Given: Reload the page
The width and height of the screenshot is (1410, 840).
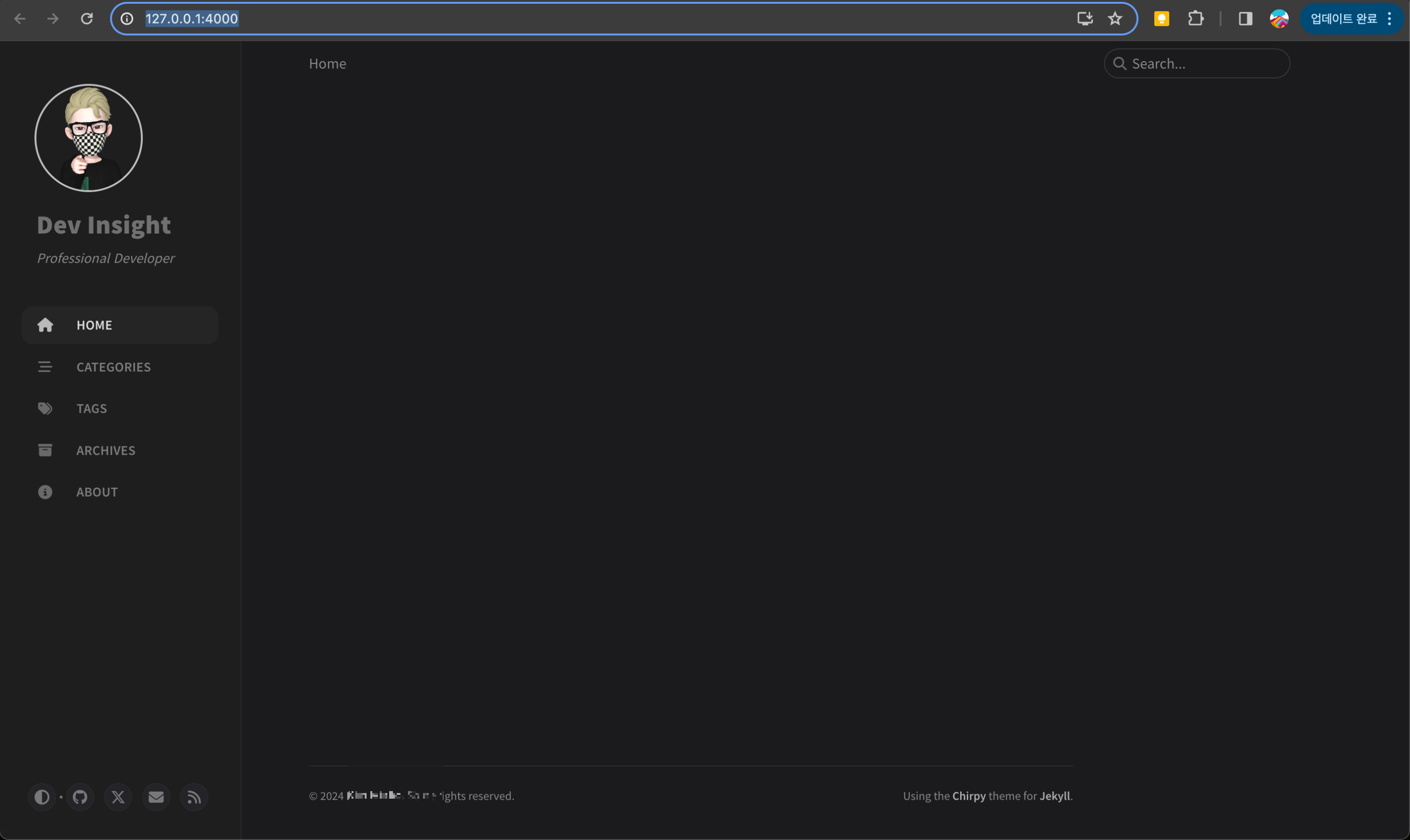Looking at the screenshot, I should tap(86, 19).
